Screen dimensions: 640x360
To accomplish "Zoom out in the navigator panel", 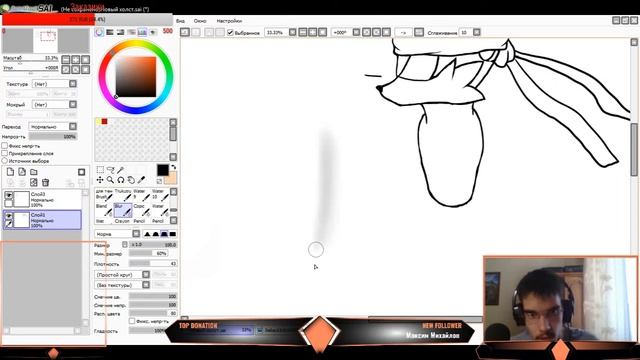I will point(66,60).
